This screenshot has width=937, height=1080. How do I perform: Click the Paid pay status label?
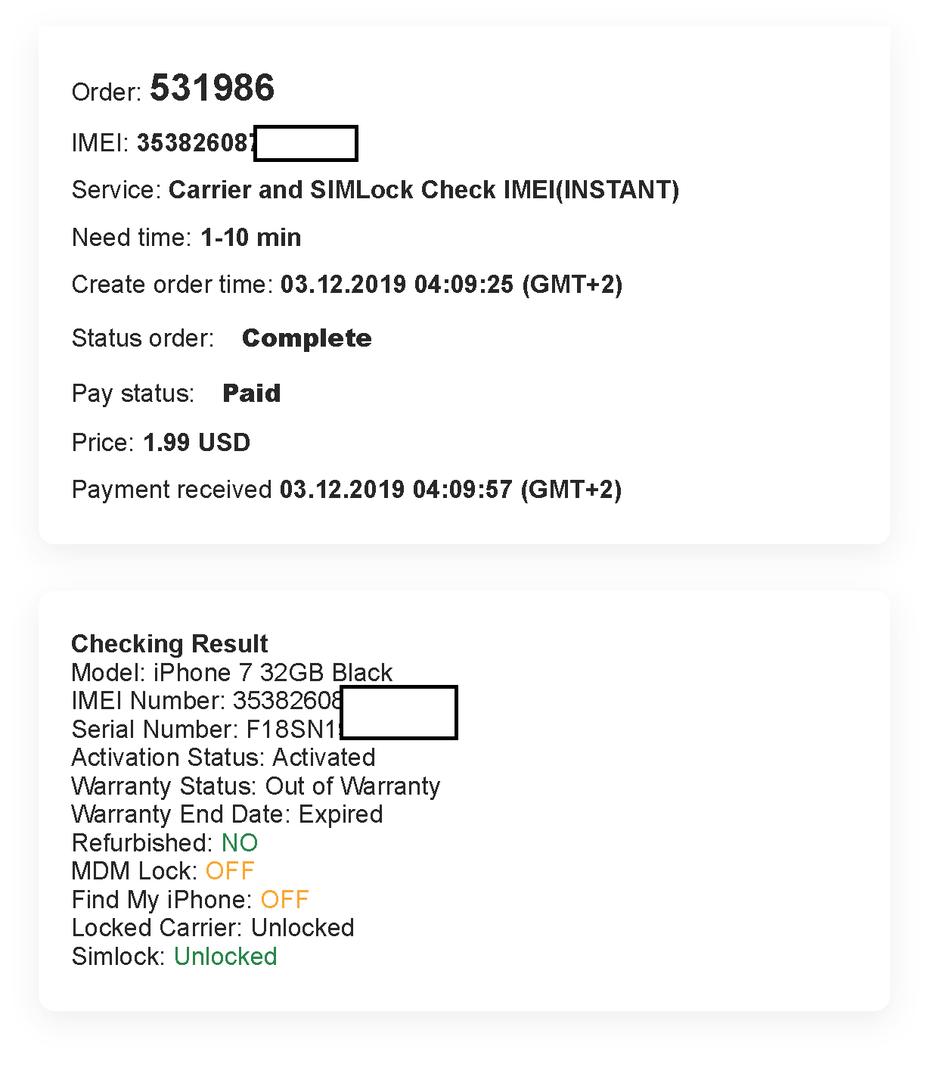(251, 393)
